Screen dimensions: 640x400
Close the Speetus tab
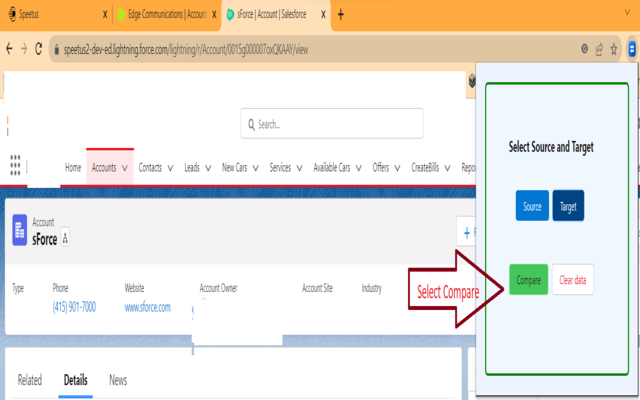pyautogui.click(x=105, y=15)
